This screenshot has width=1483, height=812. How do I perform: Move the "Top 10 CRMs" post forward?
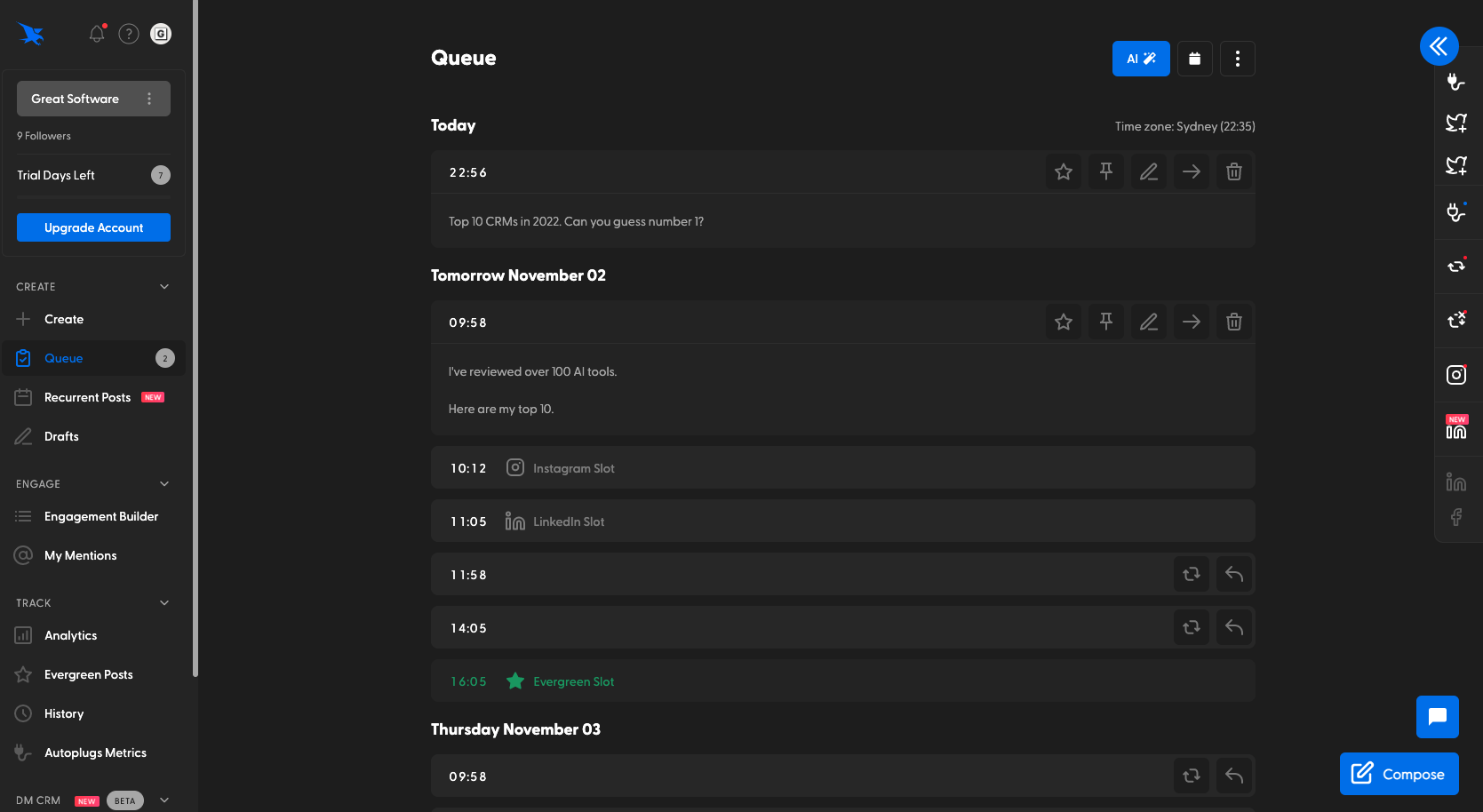[x=1191, y=171]
